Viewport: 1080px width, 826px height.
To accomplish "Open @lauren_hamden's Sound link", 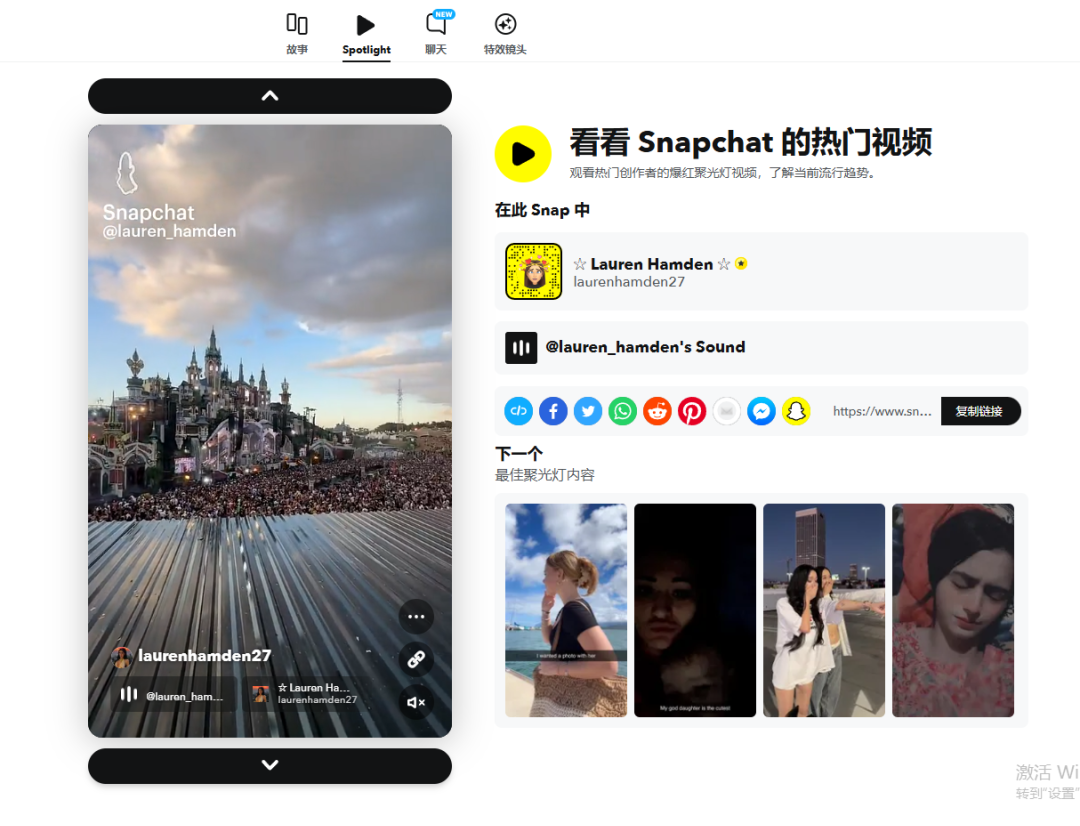I will pyautogui.click(x=645, y=347).
